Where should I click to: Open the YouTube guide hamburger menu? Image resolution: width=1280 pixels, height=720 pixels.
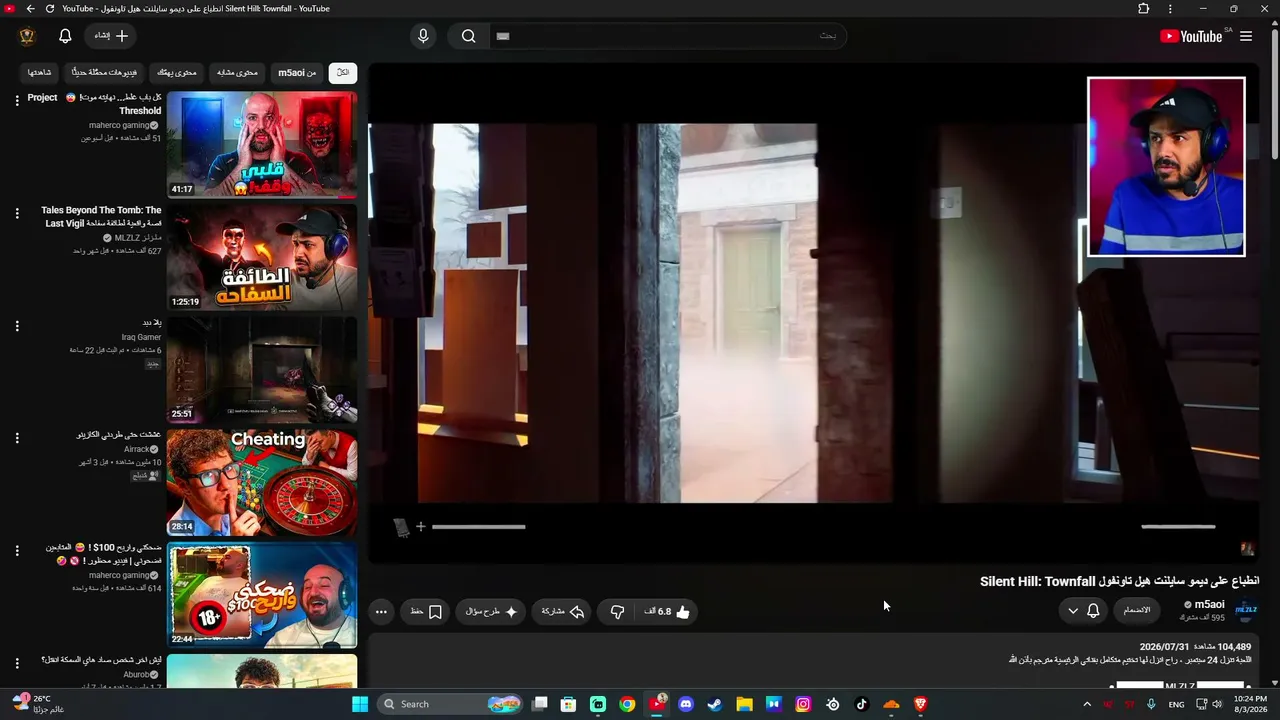1246,36
